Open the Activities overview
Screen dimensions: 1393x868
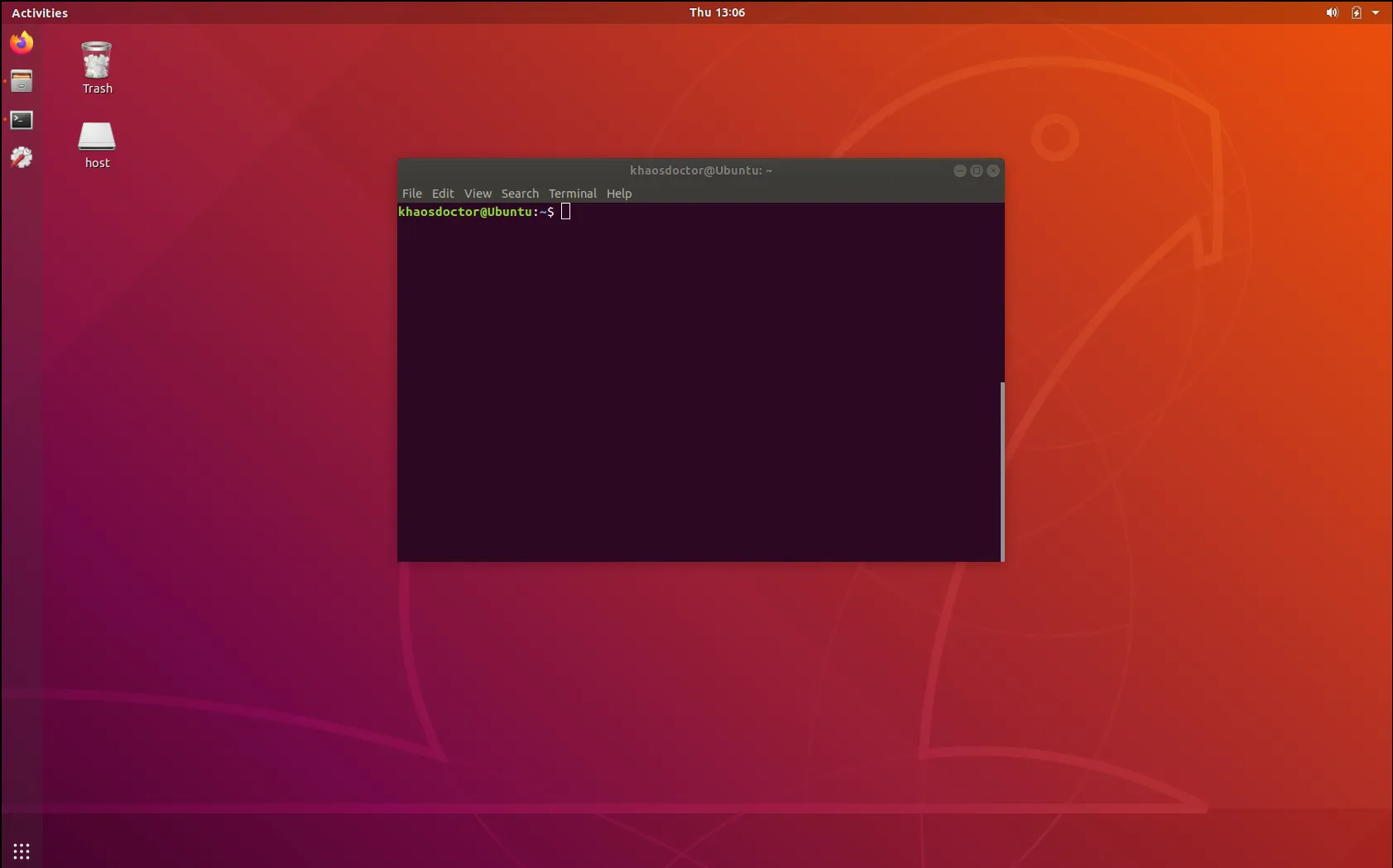pyautogui.click(x=40, y=12)
